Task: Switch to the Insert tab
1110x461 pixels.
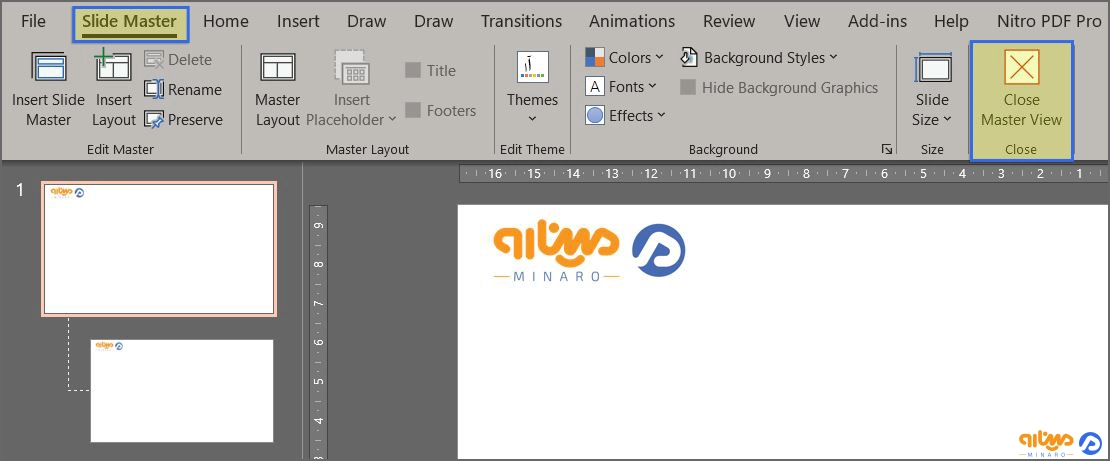Action: pyautogui.click(x=298, y=21)
